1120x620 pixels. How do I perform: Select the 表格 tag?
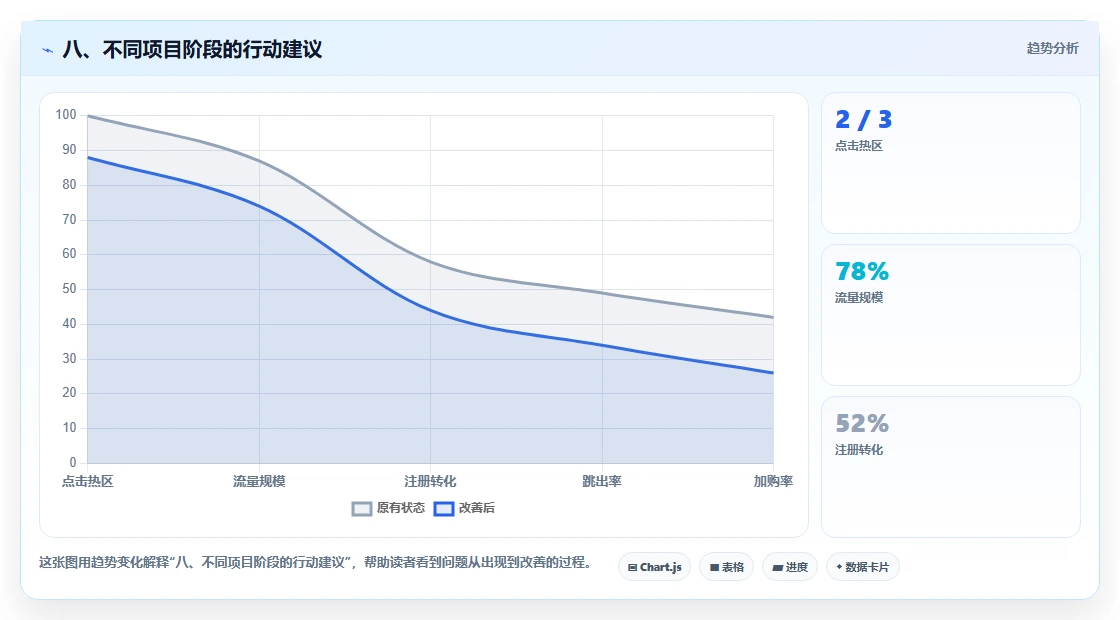tap(726, 567)
